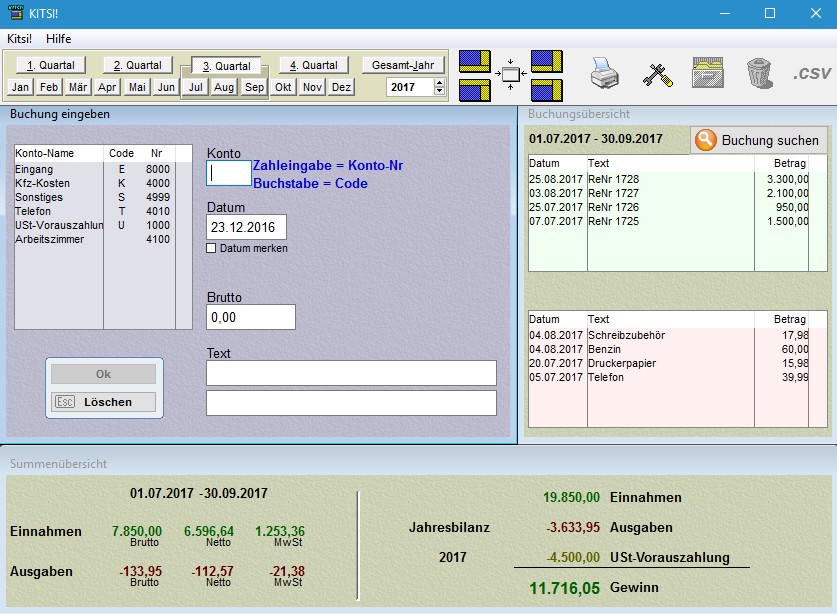Export data using the .csv icon
Screen dimensions: 837x614
coord(812,73)
